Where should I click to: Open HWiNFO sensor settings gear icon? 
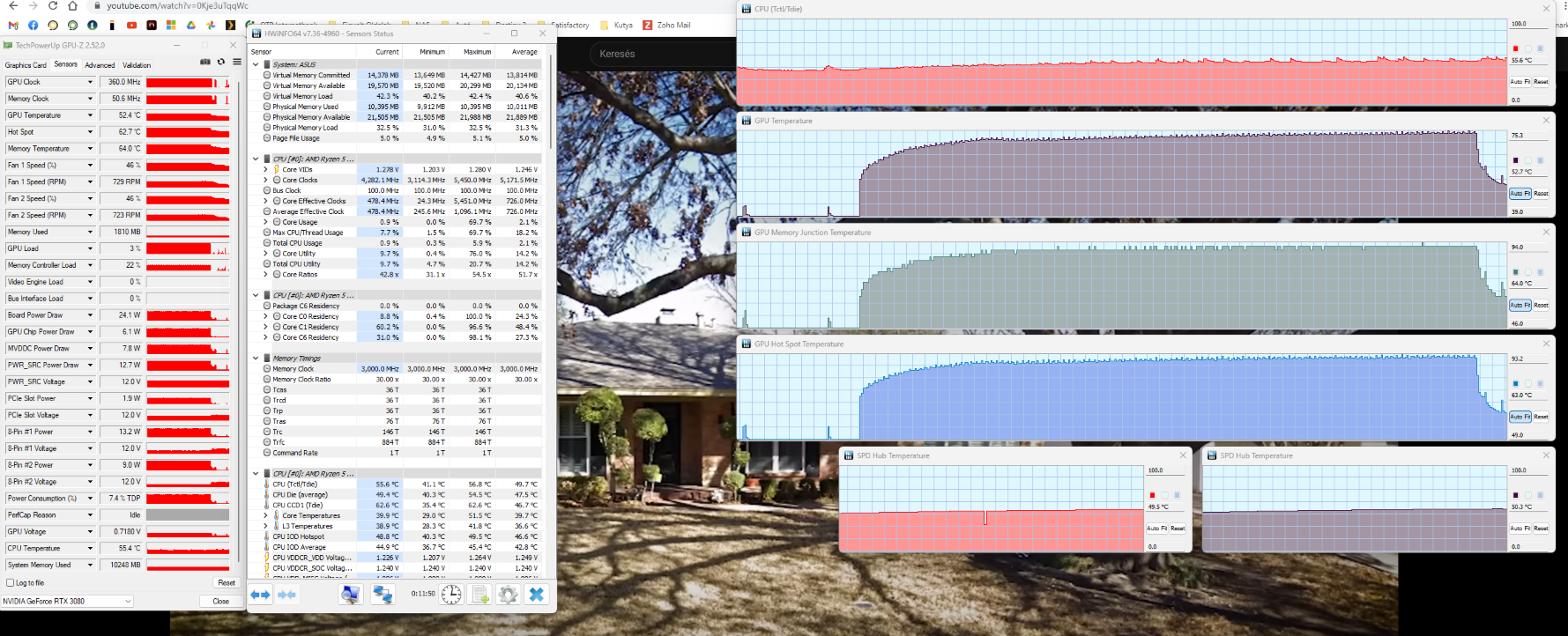(x=508, y=595)
